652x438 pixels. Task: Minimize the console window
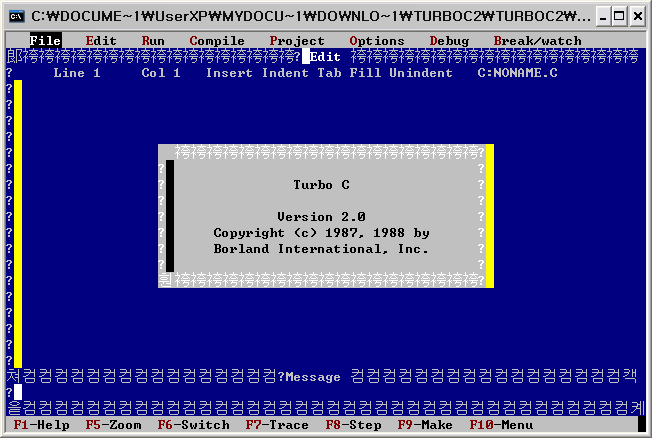coord(603,17)
